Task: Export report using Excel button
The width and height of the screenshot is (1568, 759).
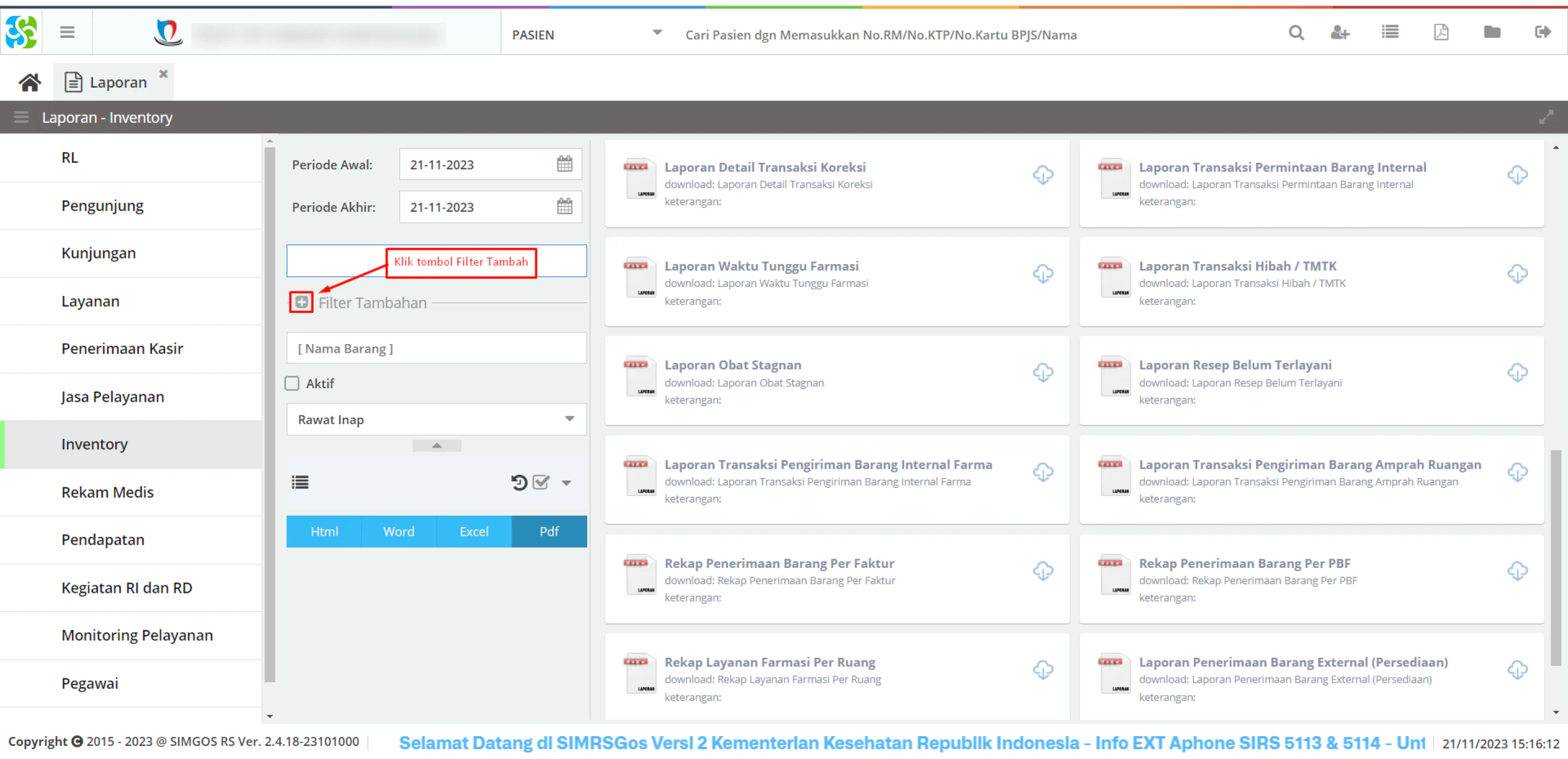Action: coord(474,531)
